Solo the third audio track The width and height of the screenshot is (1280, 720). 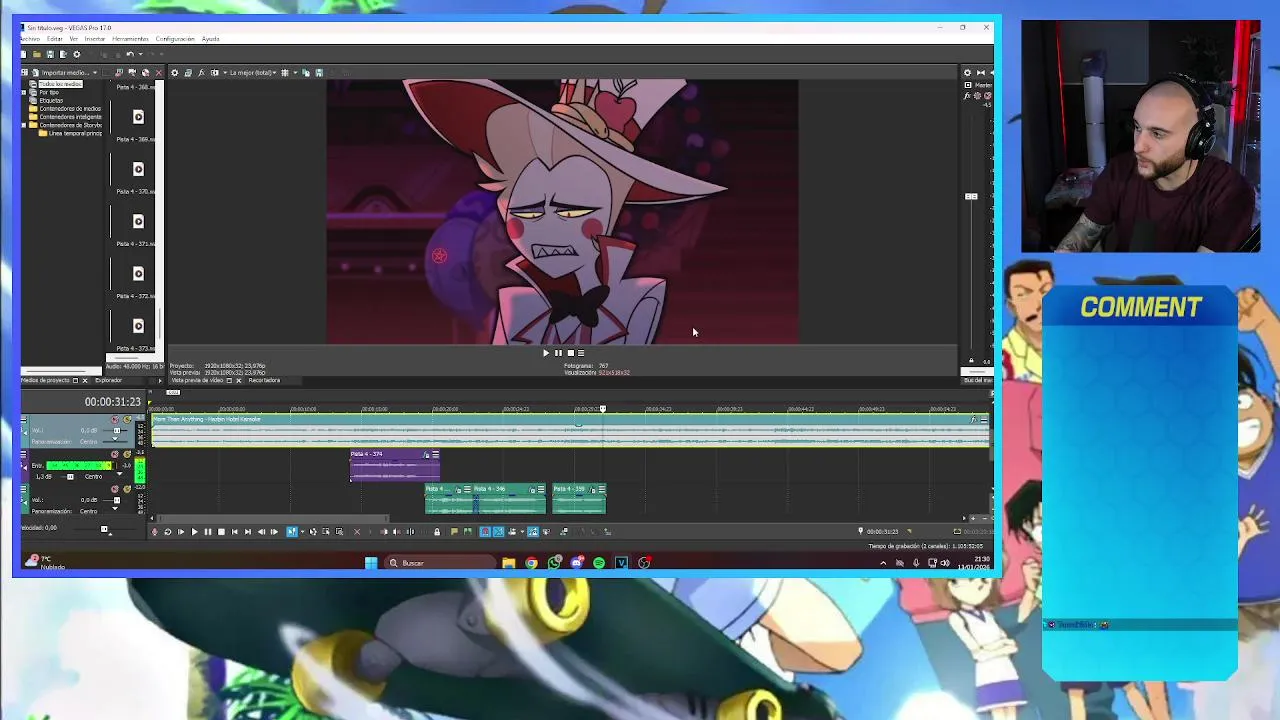coord(127,489)
